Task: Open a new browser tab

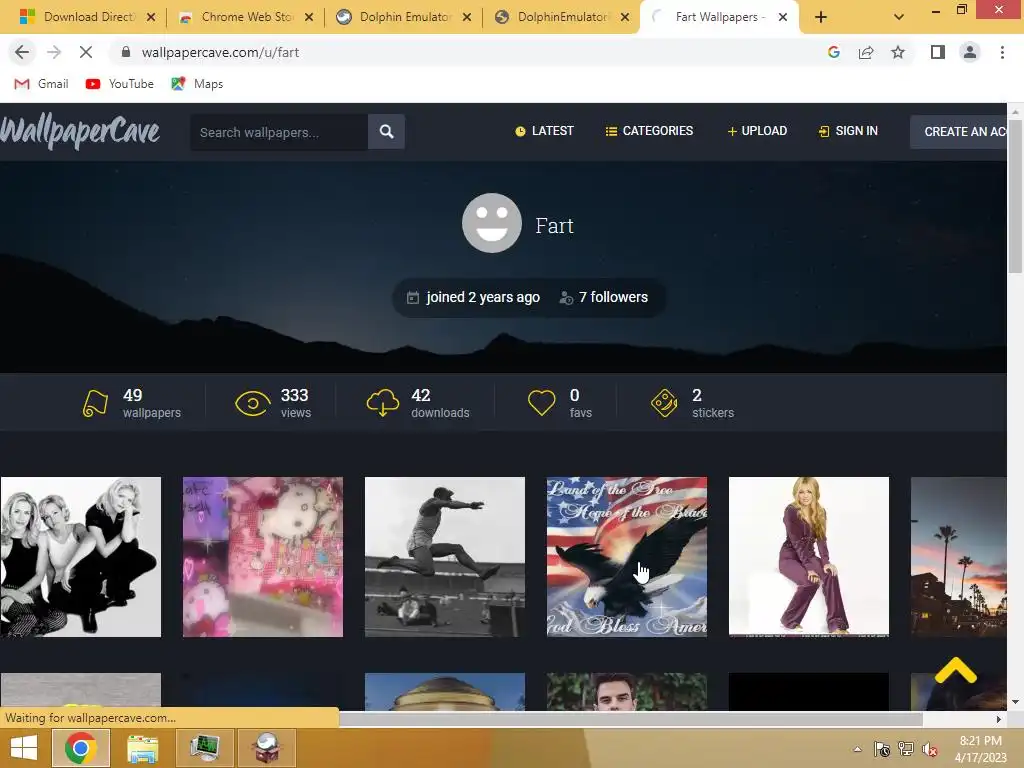Action: [x=821, y=17]
